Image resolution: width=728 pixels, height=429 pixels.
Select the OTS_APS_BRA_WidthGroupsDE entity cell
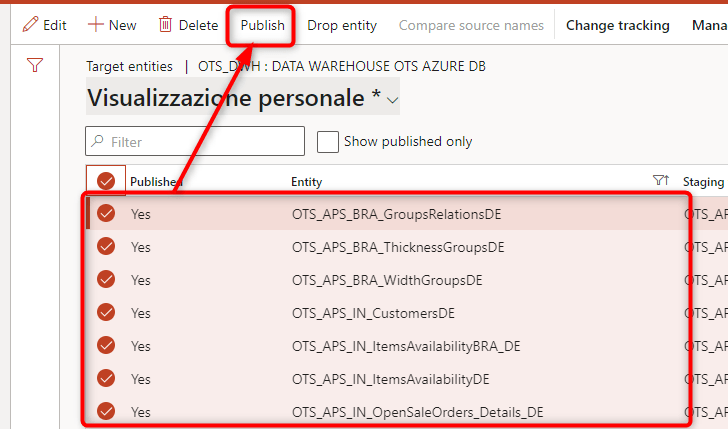point(387,280)
